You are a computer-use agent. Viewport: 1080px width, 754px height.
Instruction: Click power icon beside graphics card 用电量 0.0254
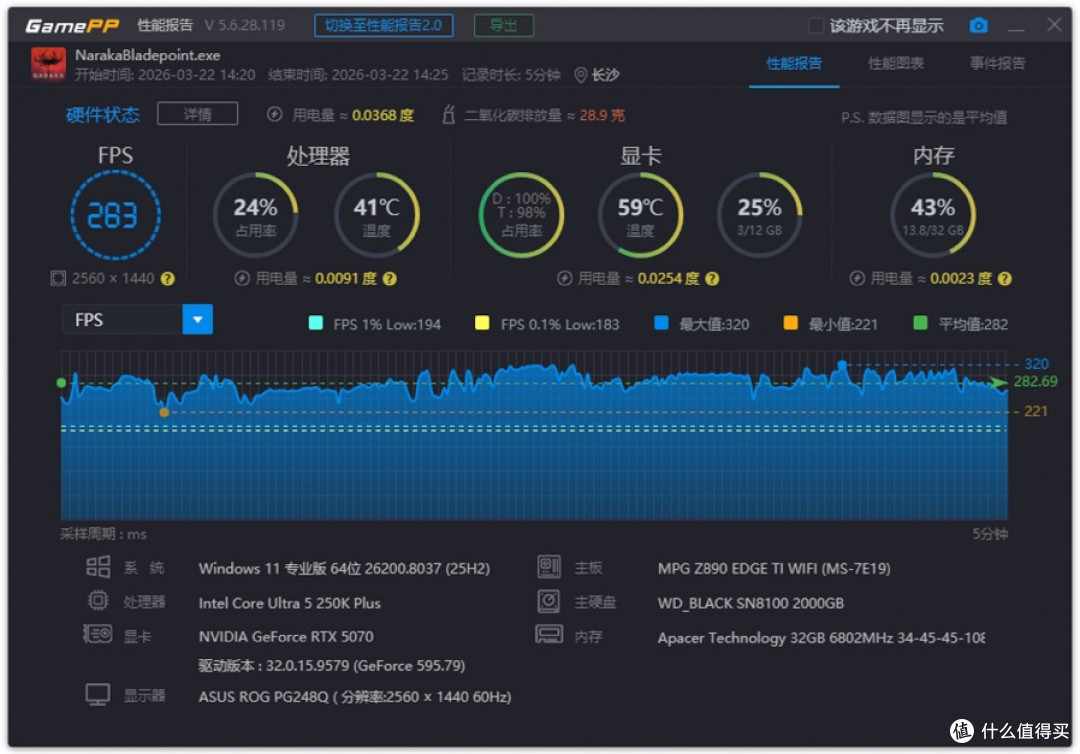564,278
